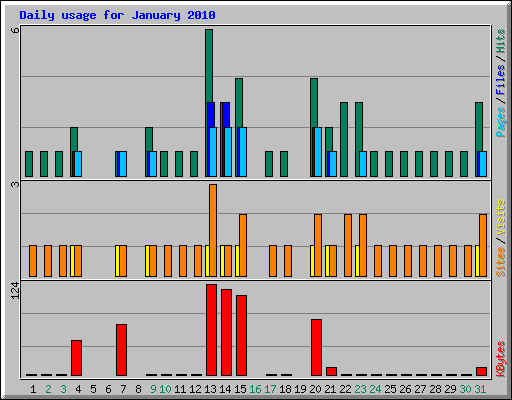Click day label 18 on x-axis
This screenshot has height=400, width=512.
pos(285,389)
